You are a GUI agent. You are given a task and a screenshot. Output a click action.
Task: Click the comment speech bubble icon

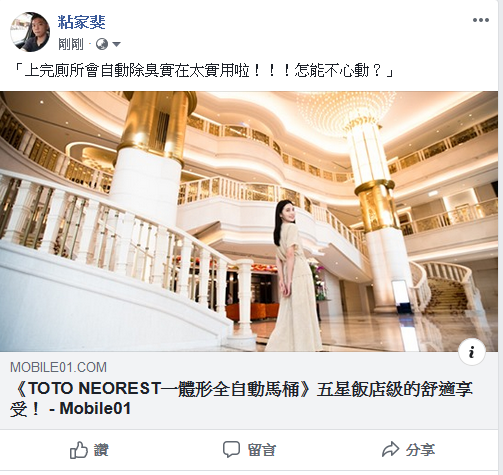pos(231,450)
